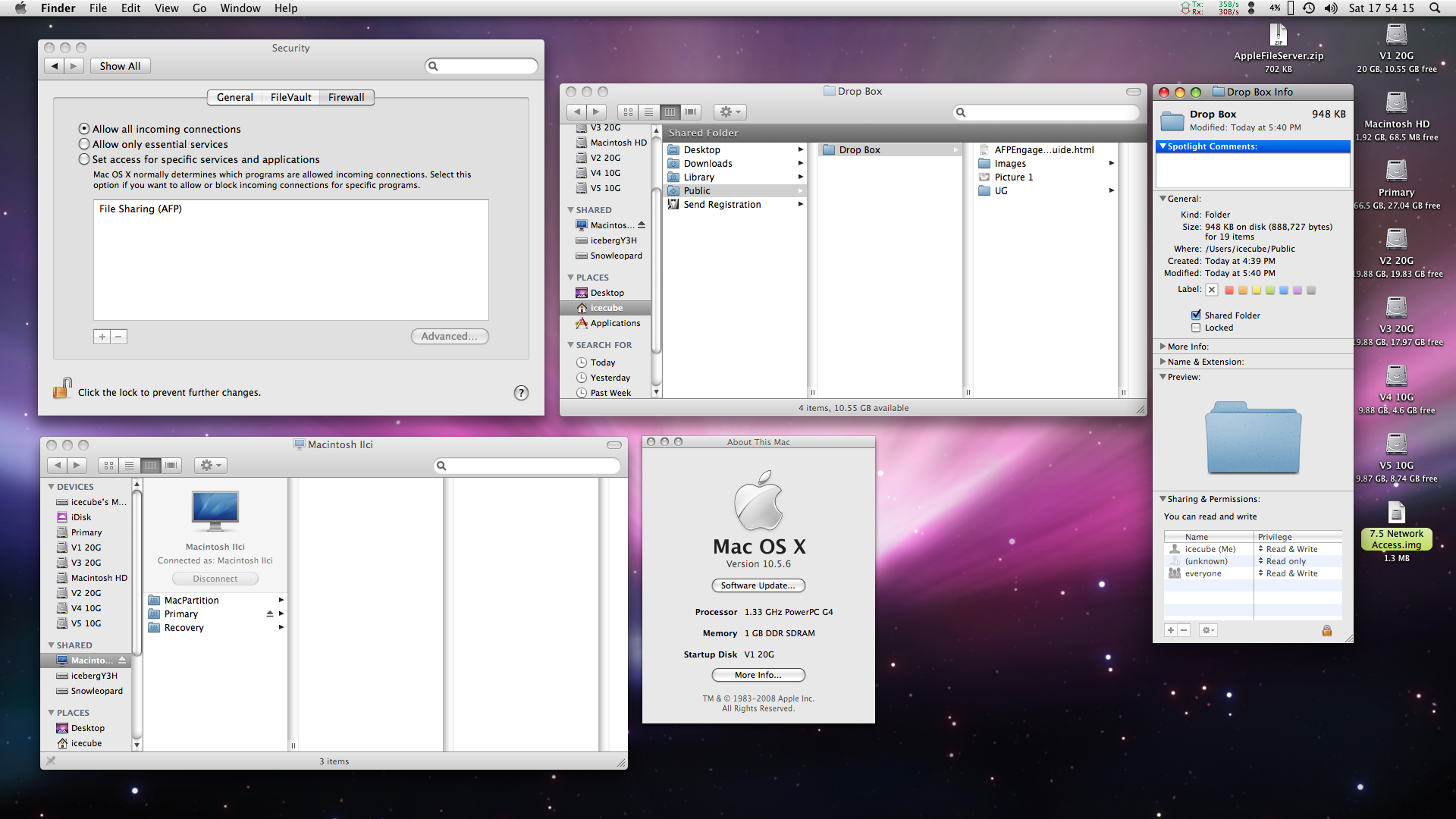Screen dimensions: 1456x819
Task: Collapse Spotlight Comments section
Action: click(x=1163, y=146)
